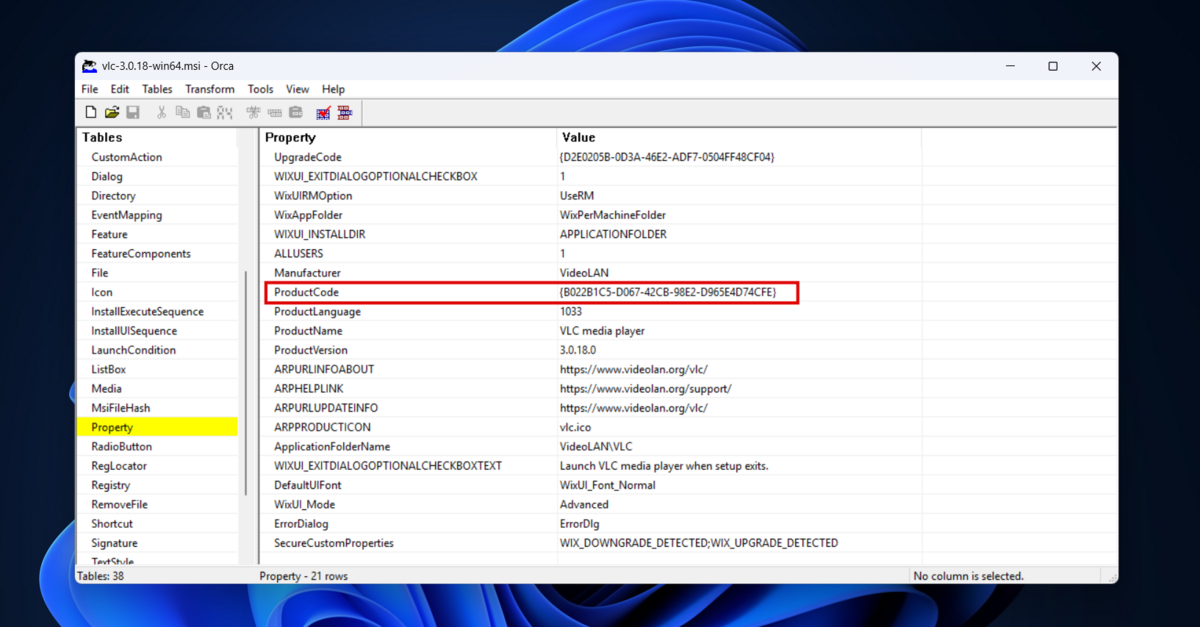Click the ProductLanguage value 1033

[571, 312]
